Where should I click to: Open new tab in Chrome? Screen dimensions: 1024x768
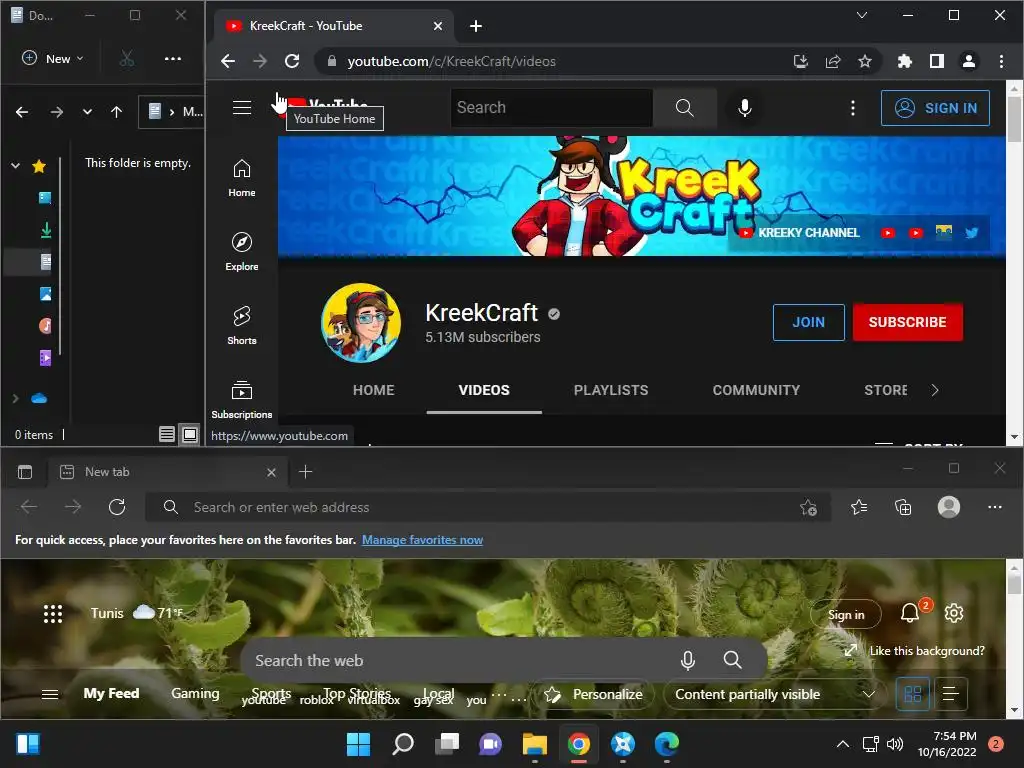[x=476, y=26]
